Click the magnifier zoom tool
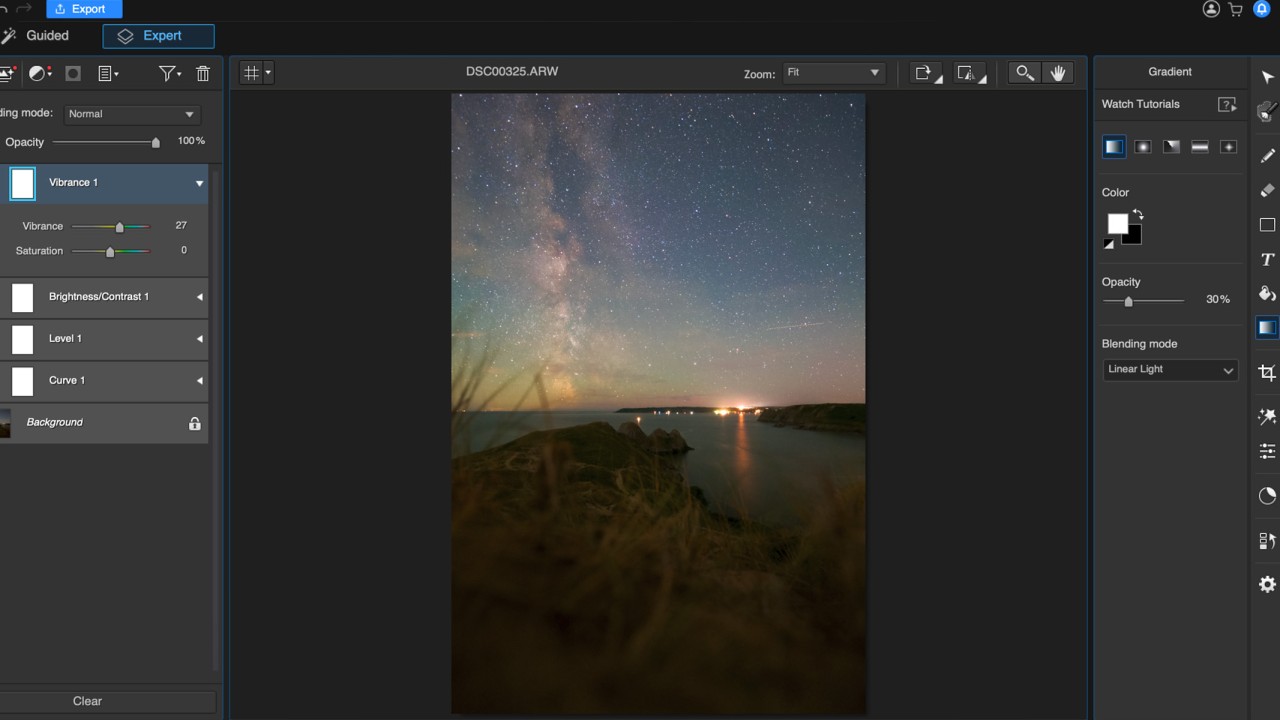 tap(1024, 73)
